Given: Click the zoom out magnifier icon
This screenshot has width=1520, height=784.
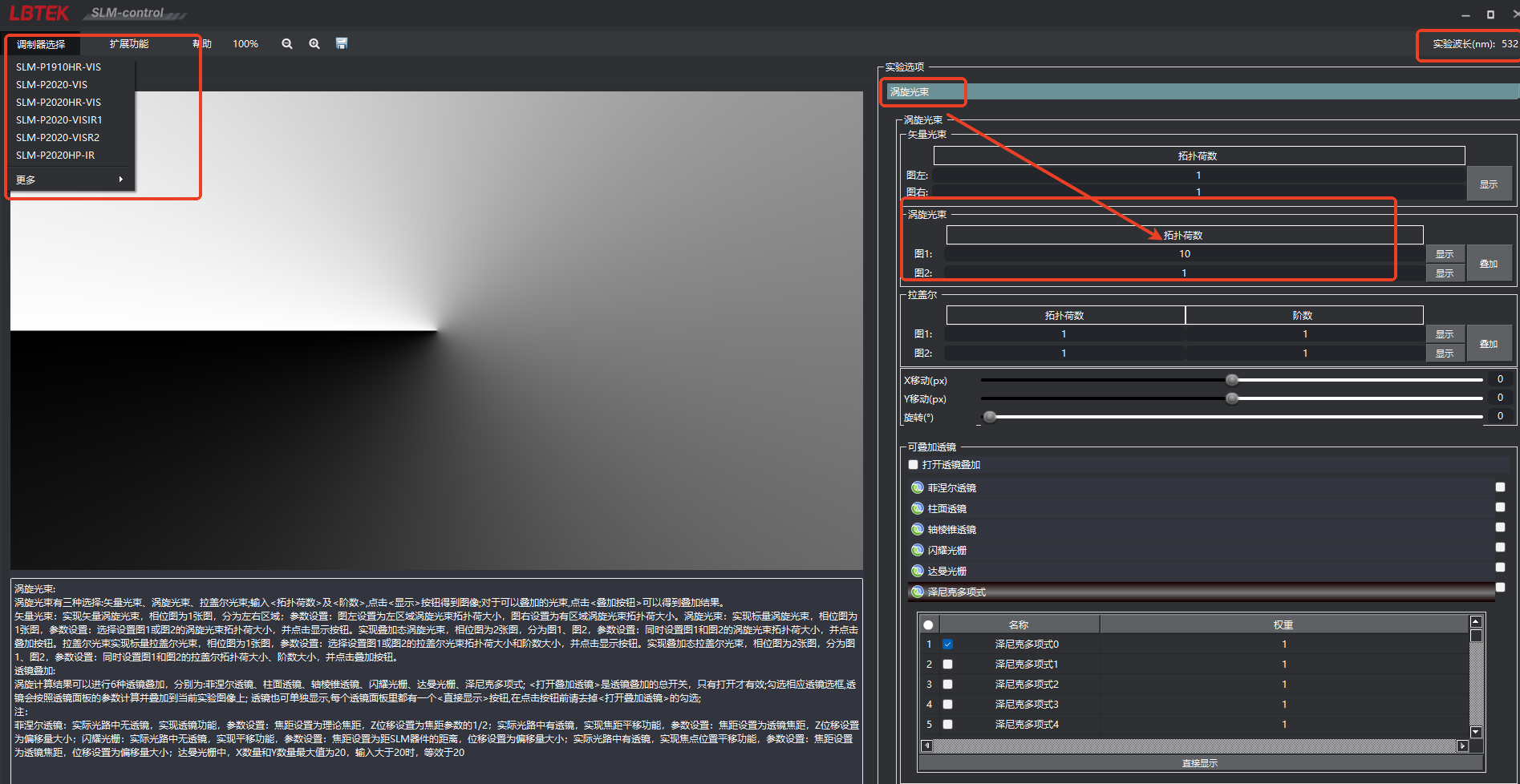Looking at the screenshot, I should pyautogui.click(x=287, y=44).
